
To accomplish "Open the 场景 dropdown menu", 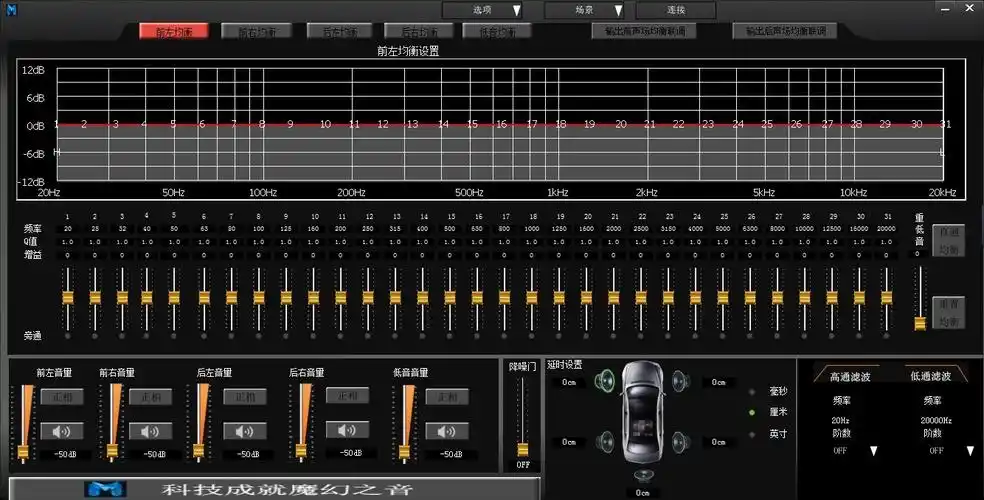I will (585, 10).
